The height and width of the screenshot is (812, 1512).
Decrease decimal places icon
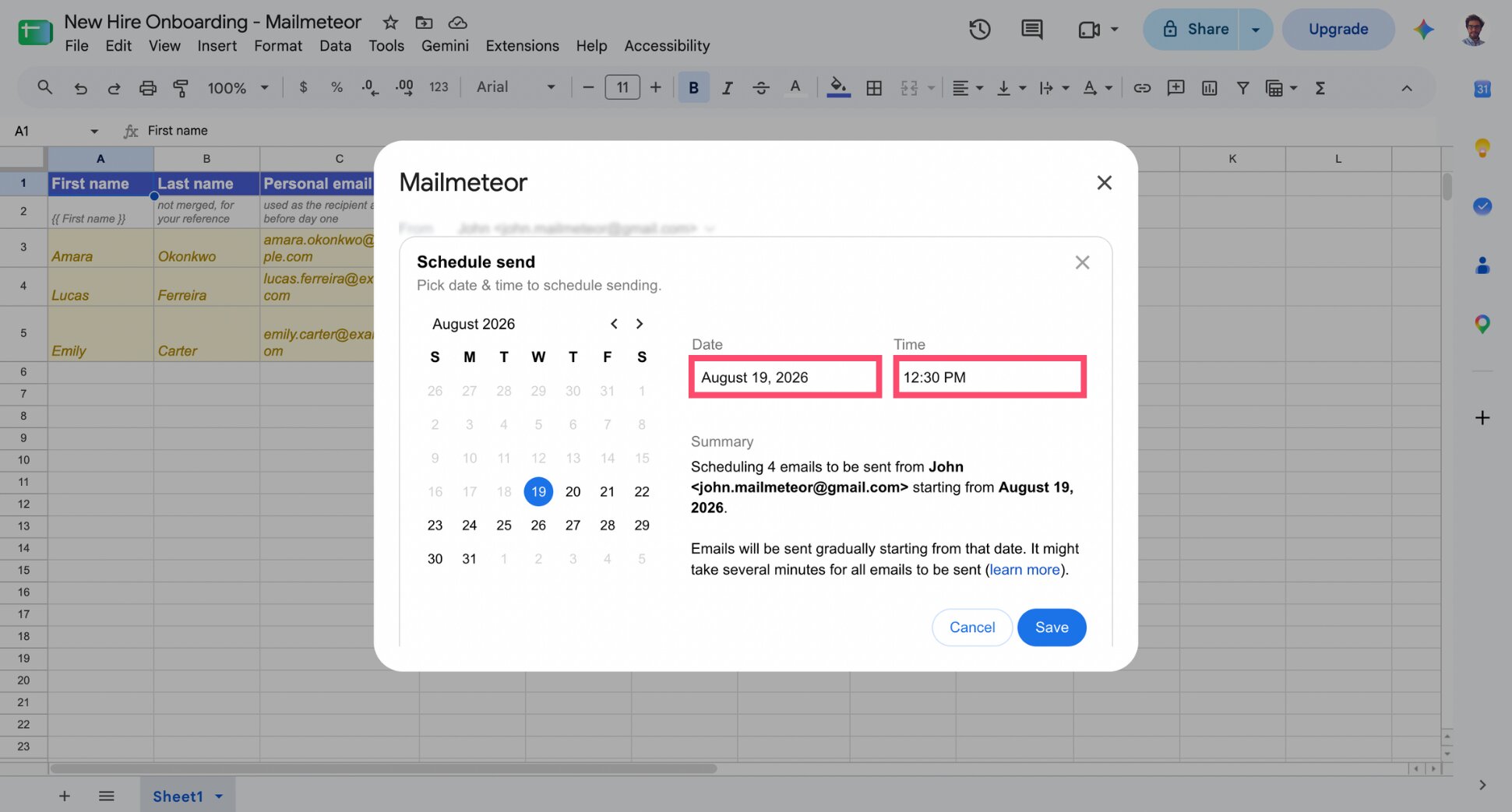pyautogui.click(x=370, y=87)
